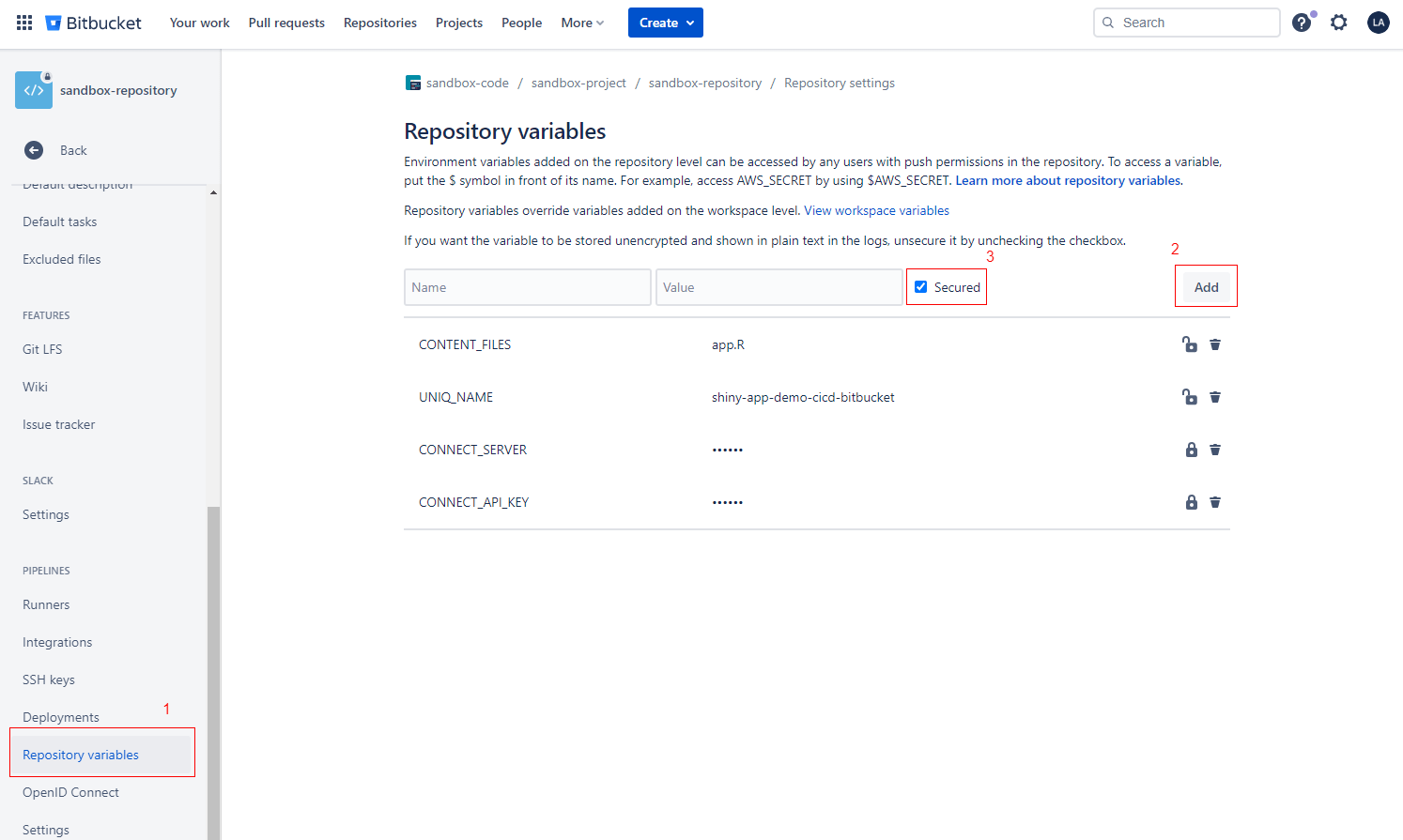Click the lock icon on CONNECT_API_KEY row
Viewport: 1403px width, 840px height.
point(1191,502)
